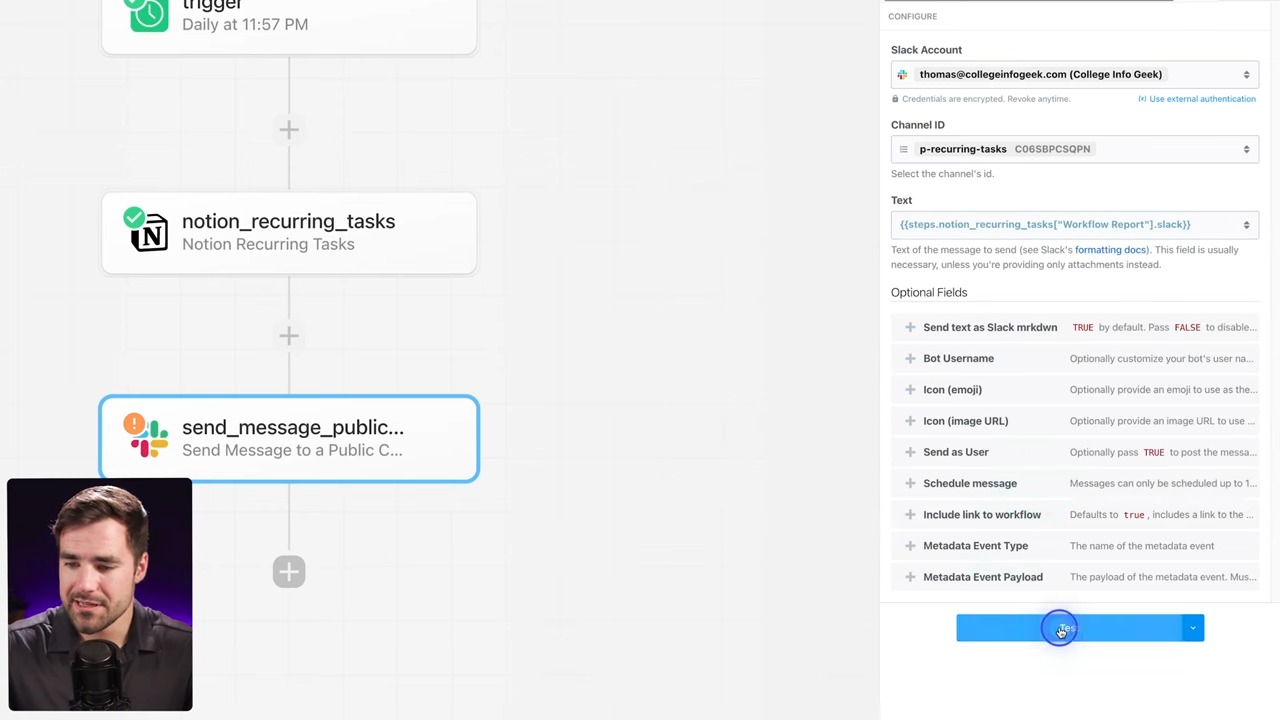Add step between Notion and Slack steps

[x=289, y=335]
